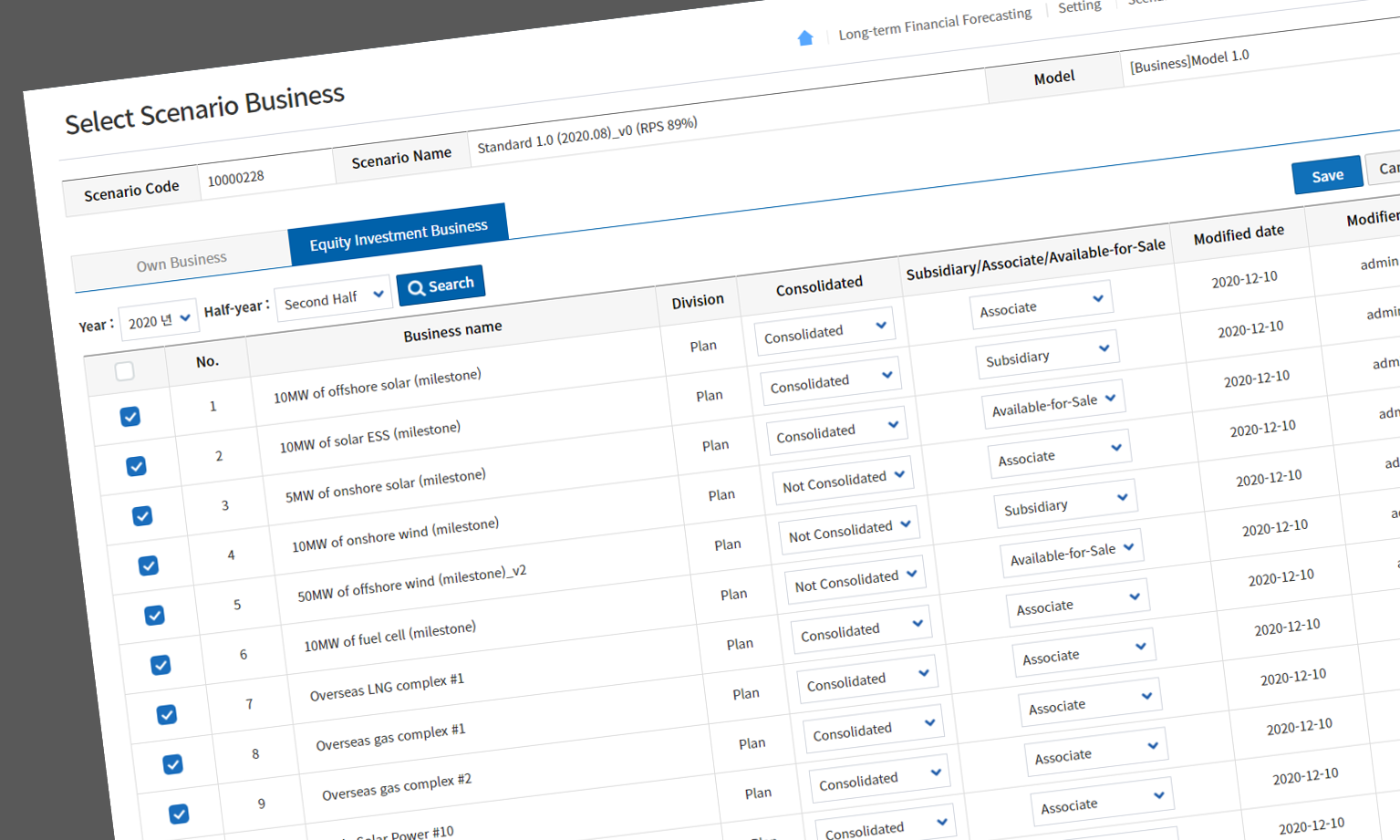Go to home via house icon
This screenshot has height=840, width=1400.
(x=805, y=37)
